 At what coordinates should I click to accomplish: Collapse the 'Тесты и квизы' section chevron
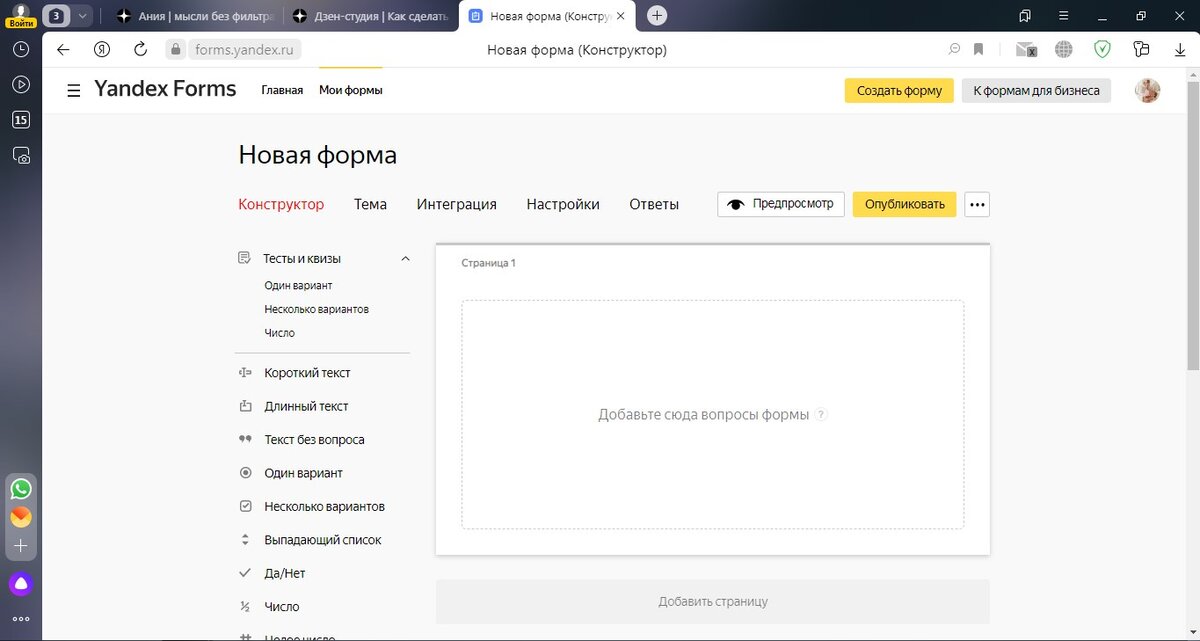tap(405, 259)
